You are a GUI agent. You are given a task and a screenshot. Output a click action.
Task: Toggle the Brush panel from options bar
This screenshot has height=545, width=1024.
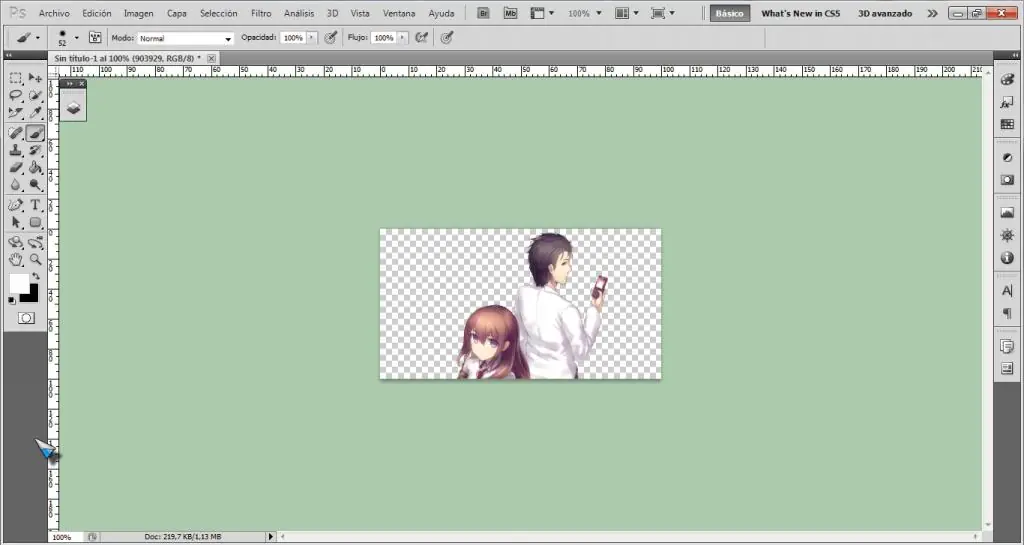coord(95,38)
